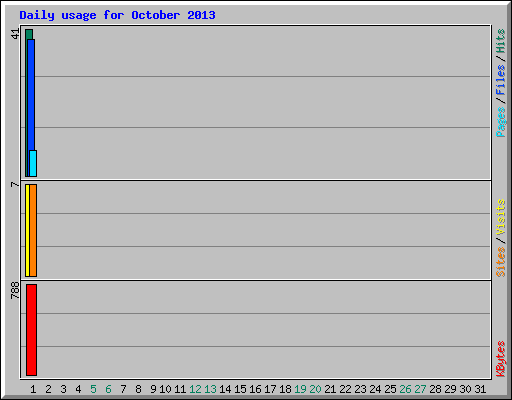Click the chart title Daily usage for October 2013
The image size is (512, 400).
click(117, 15)
